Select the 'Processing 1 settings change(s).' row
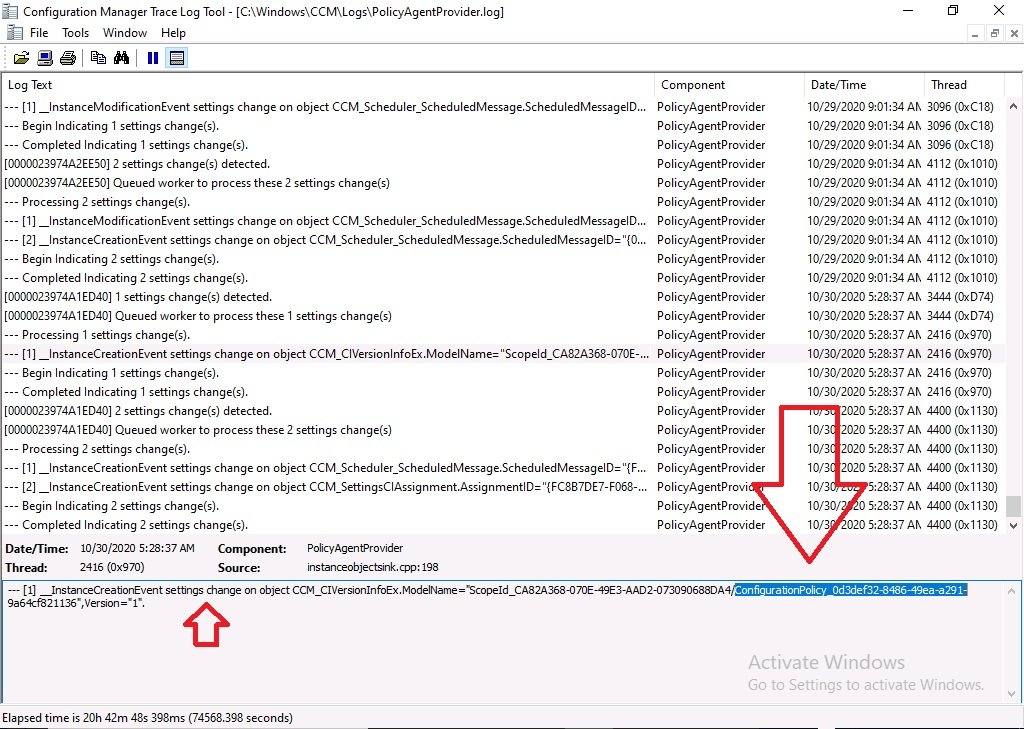 [x=503, y=334]
